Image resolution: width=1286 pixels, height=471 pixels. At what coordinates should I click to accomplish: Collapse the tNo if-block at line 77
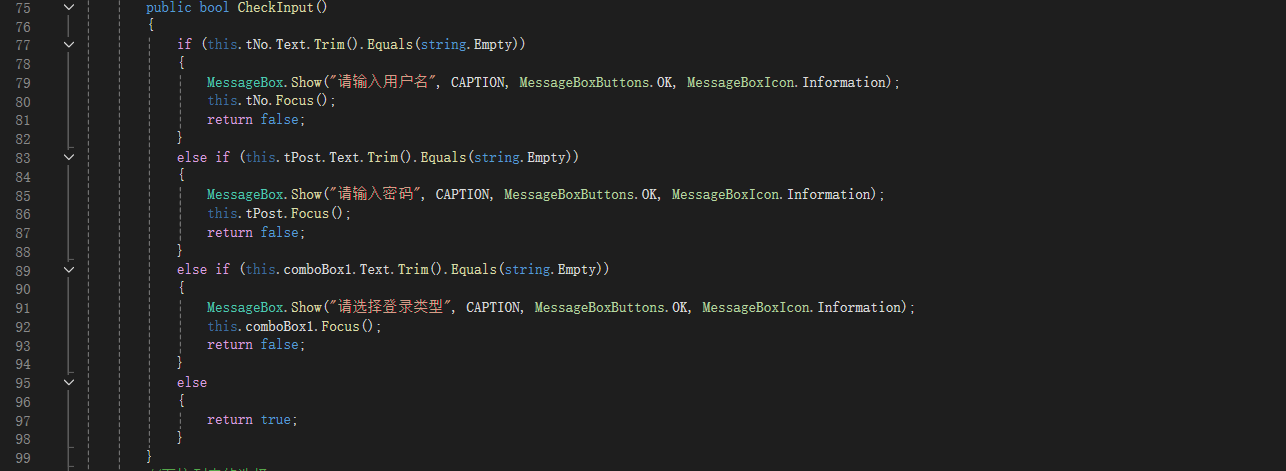tap(68, 45)
